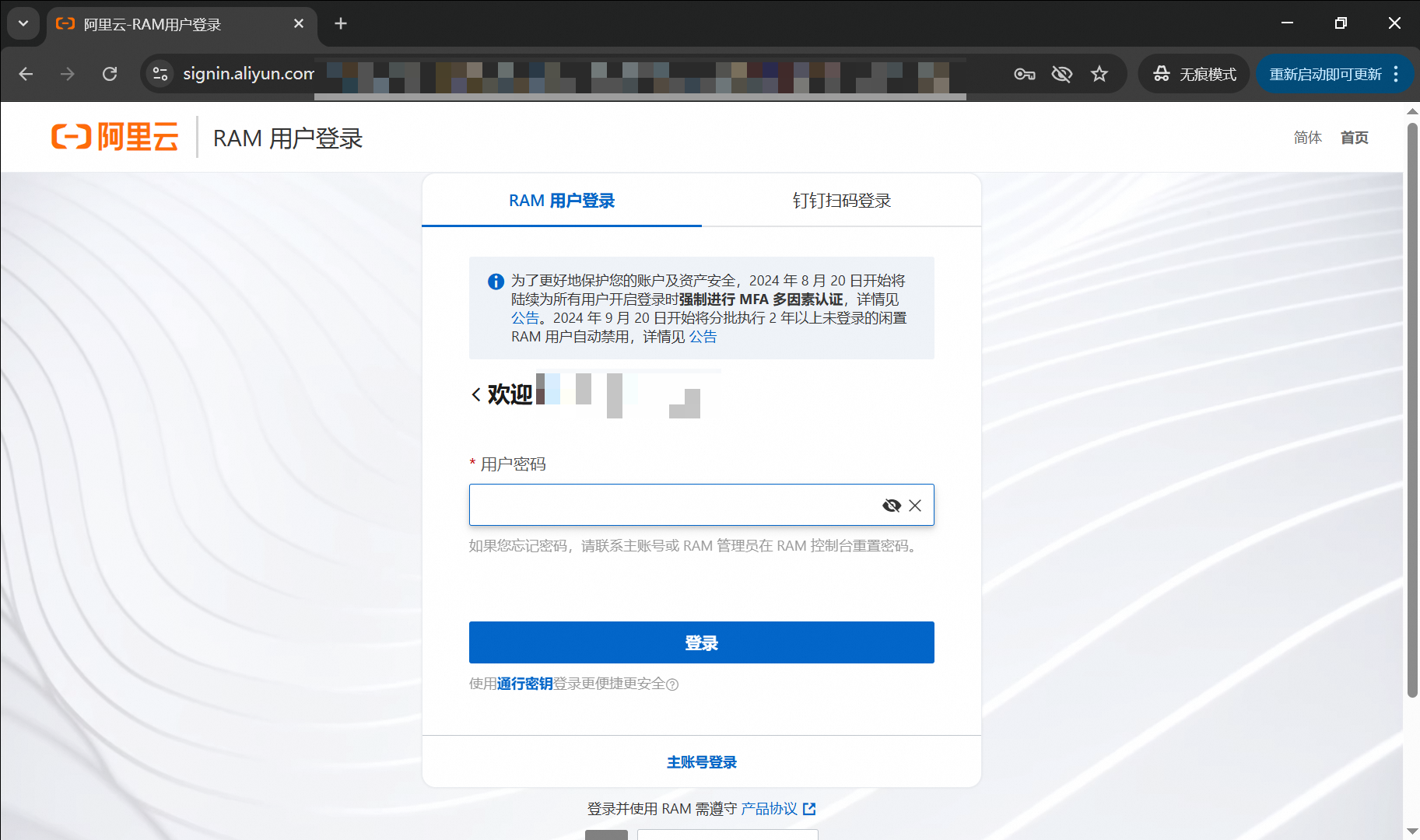
Task: Open the password manager key icon
Action: coord(1025,74)
